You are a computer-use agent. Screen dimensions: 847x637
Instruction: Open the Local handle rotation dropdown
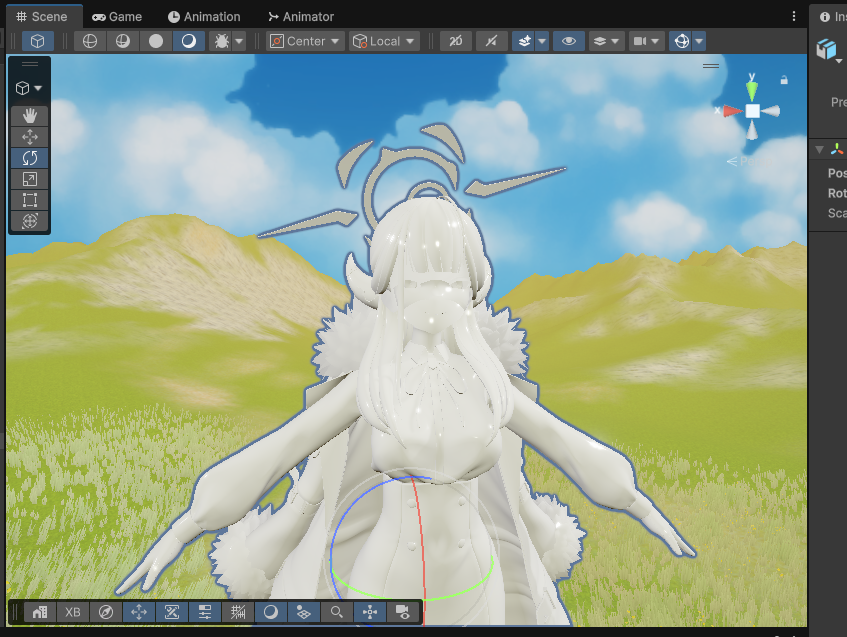384,41
